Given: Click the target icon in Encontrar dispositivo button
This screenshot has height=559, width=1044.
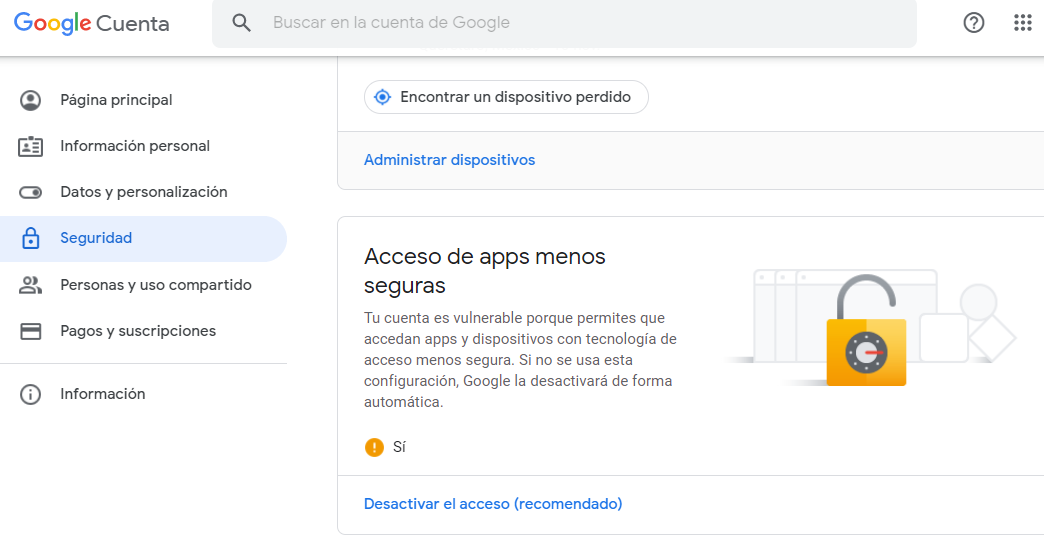Looking at the screenshot, I should coord(382,97).
